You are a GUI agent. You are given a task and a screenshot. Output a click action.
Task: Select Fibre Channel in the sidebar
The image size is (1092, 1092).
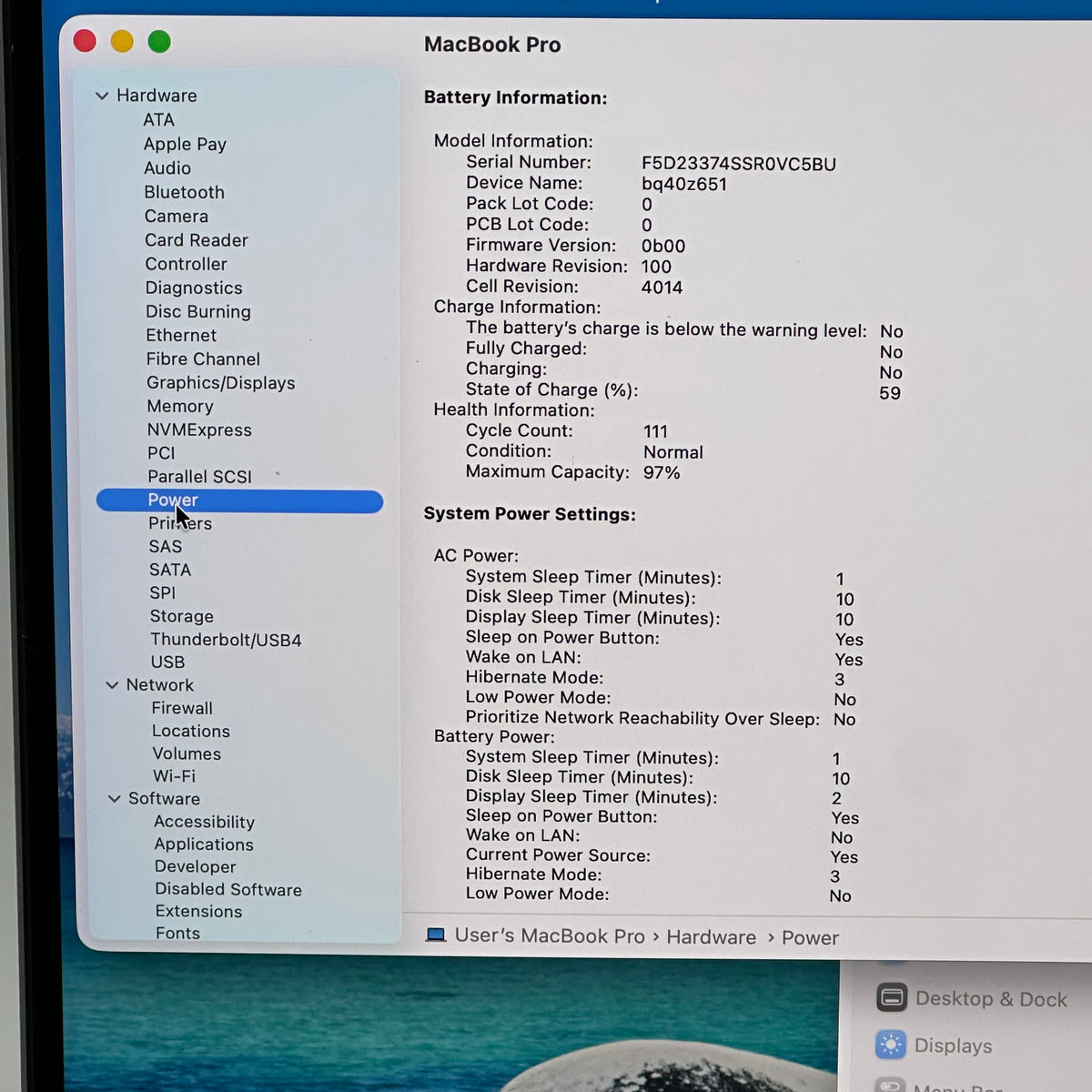[x=203, y=359]
